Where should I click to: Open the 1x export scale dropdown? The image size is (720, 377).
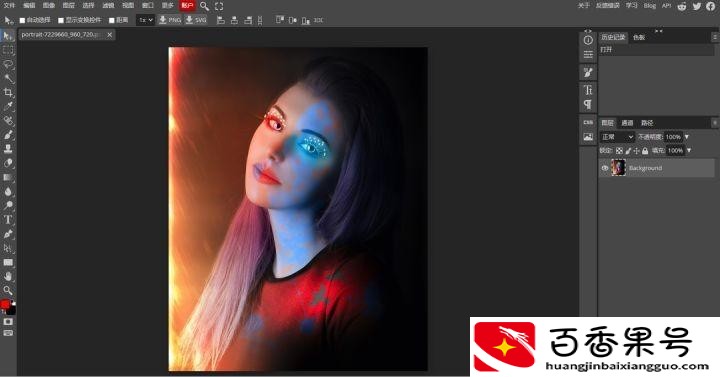click(x=146, y=20)
